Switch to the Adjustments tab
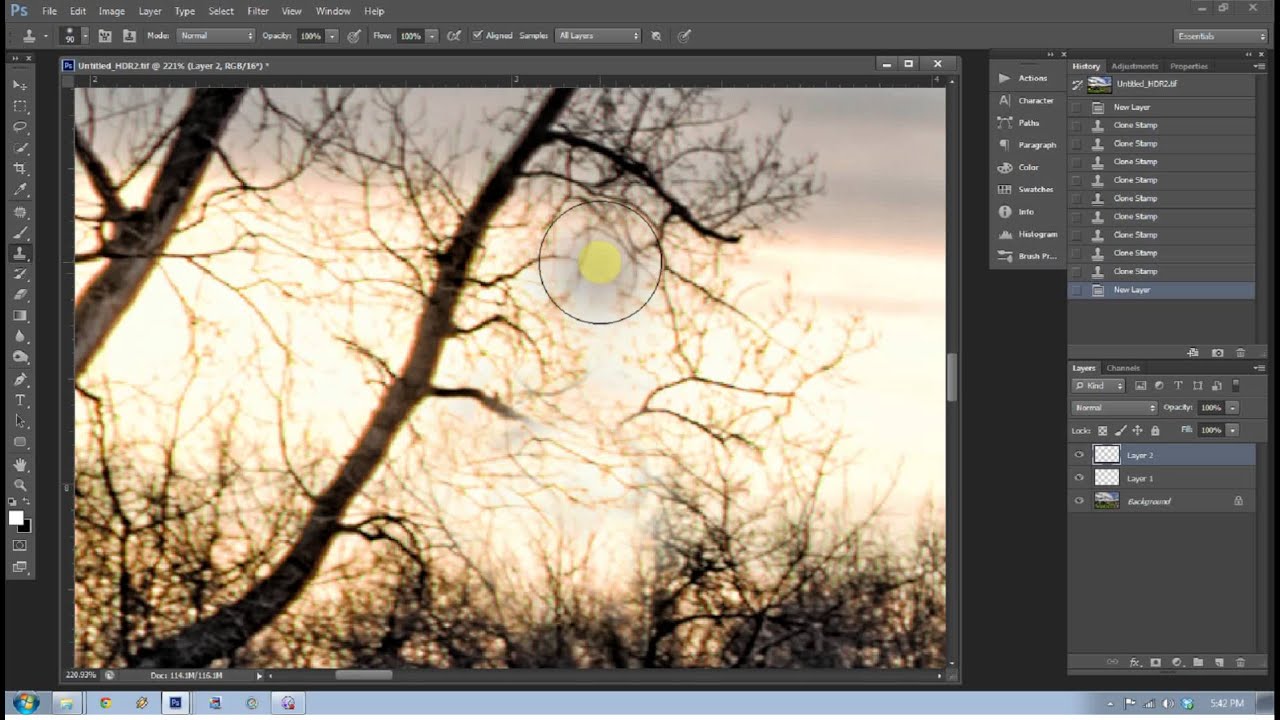 1134,66
